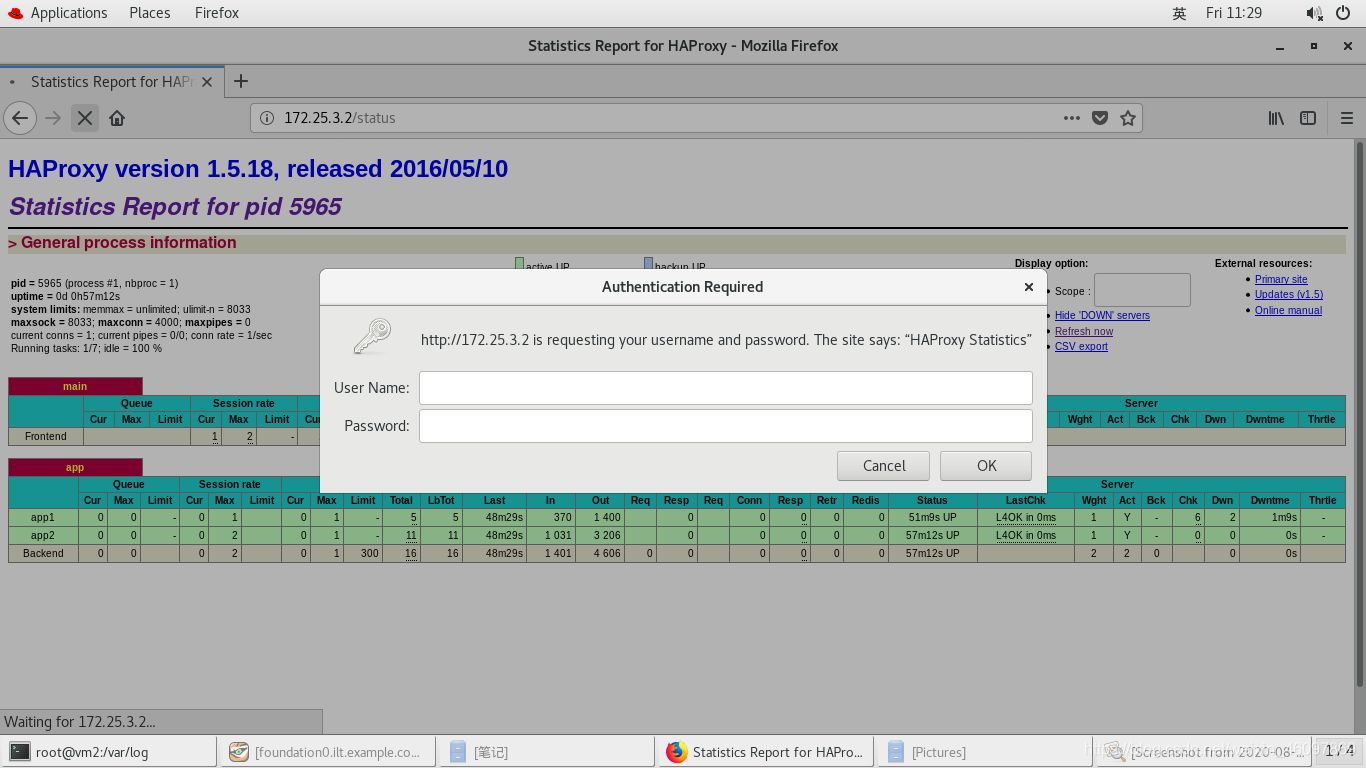Open the Places menu
Screen dimensions: 1366x768
150,13
